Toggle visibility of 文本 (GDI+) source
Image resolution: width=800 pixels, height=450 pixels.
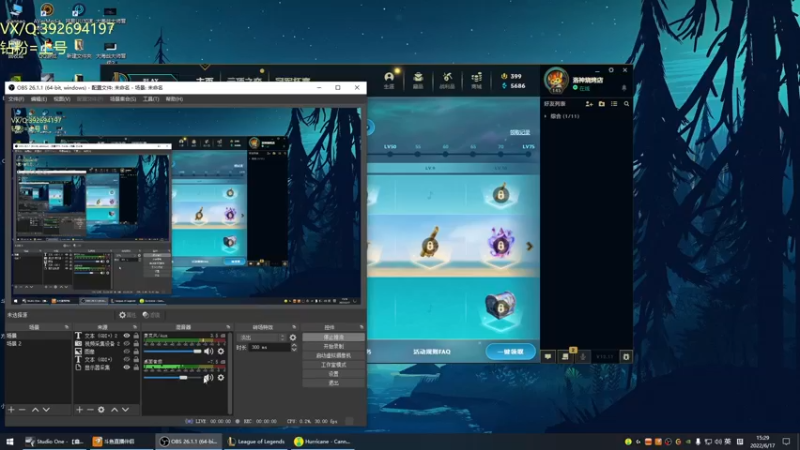[x=127, y=359]
